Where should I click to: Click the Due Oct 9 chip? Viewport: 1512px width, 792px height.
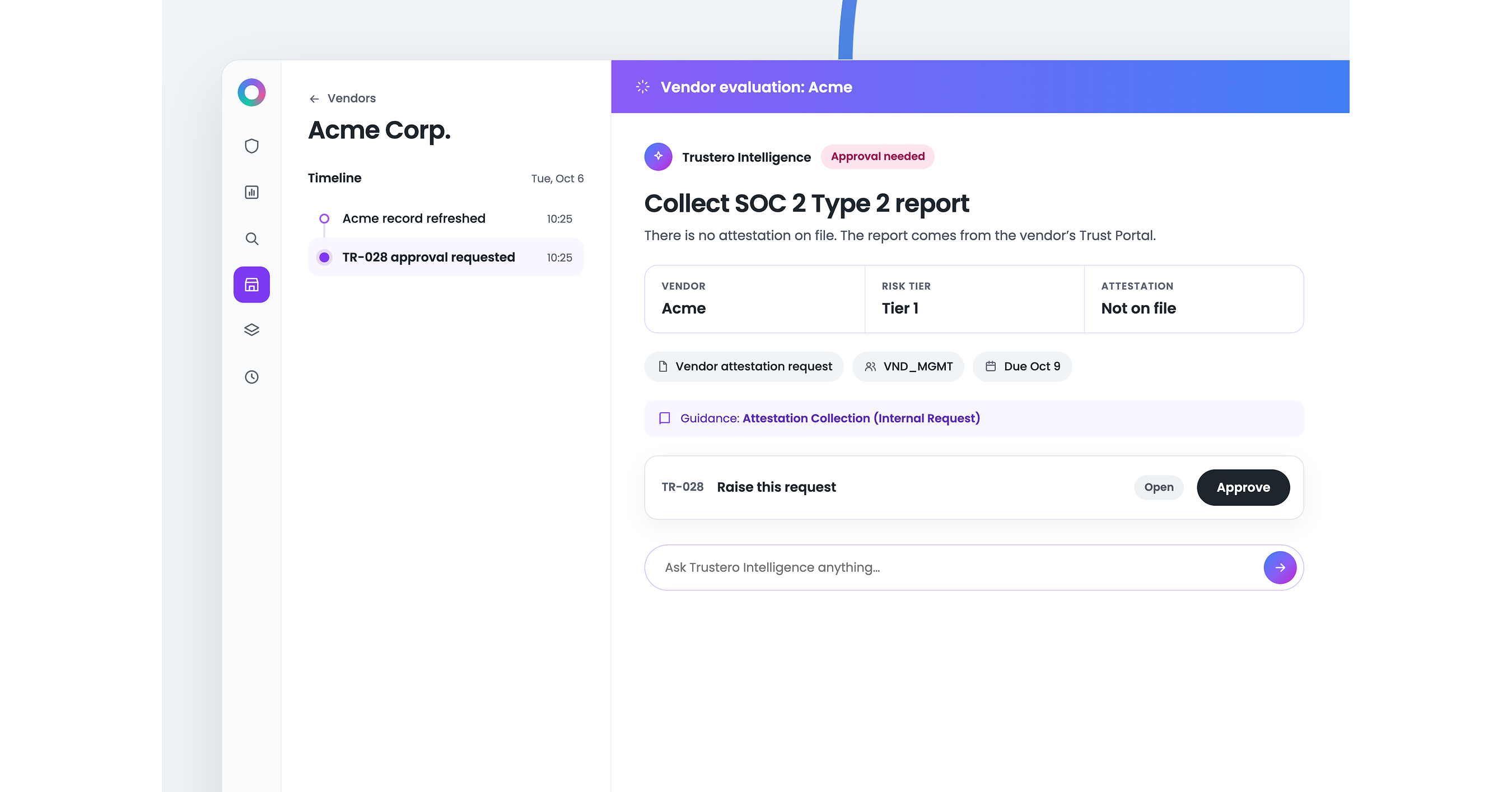[1022, 366]
